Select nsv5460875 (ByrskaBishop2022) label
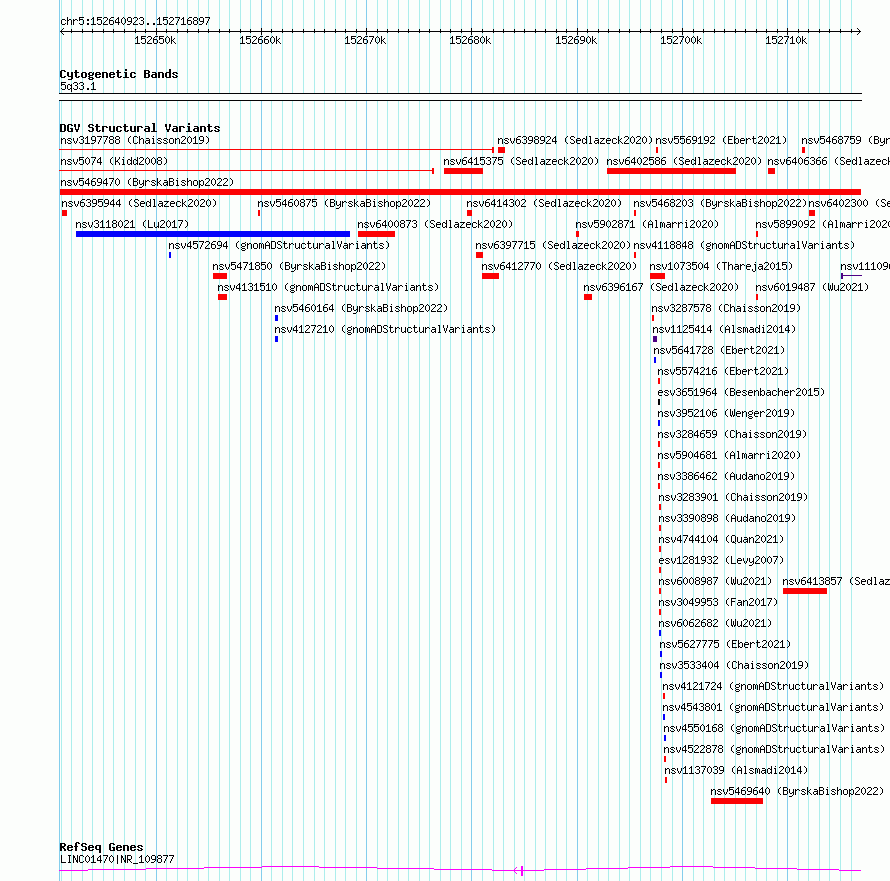 point(344,203)
